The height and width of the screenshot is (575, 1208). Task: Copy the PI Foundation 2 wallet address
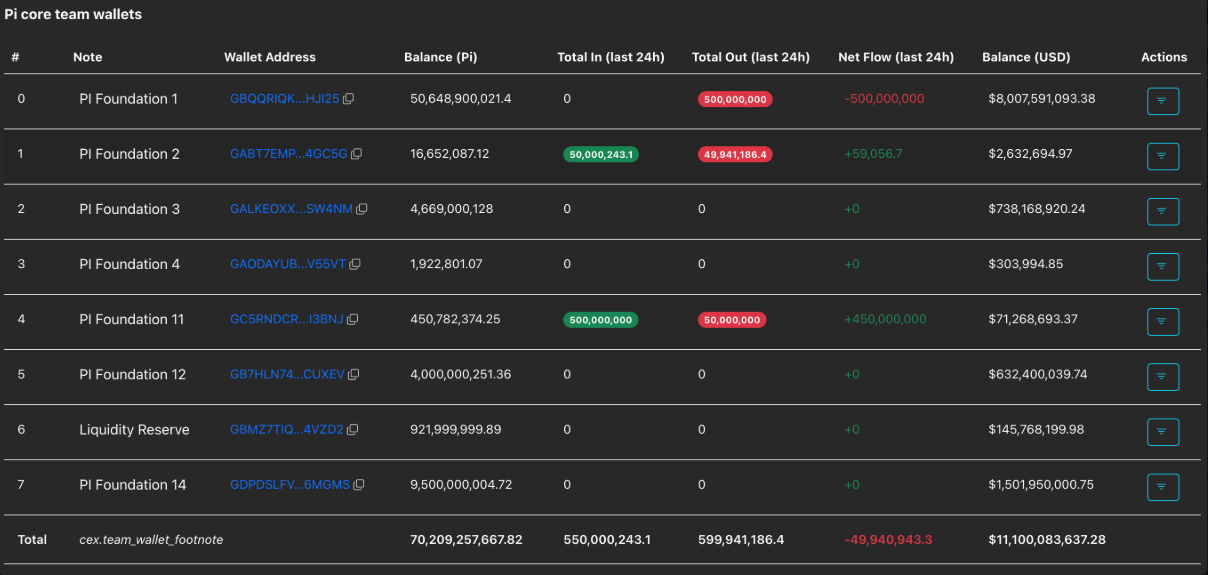click(356, 154)
